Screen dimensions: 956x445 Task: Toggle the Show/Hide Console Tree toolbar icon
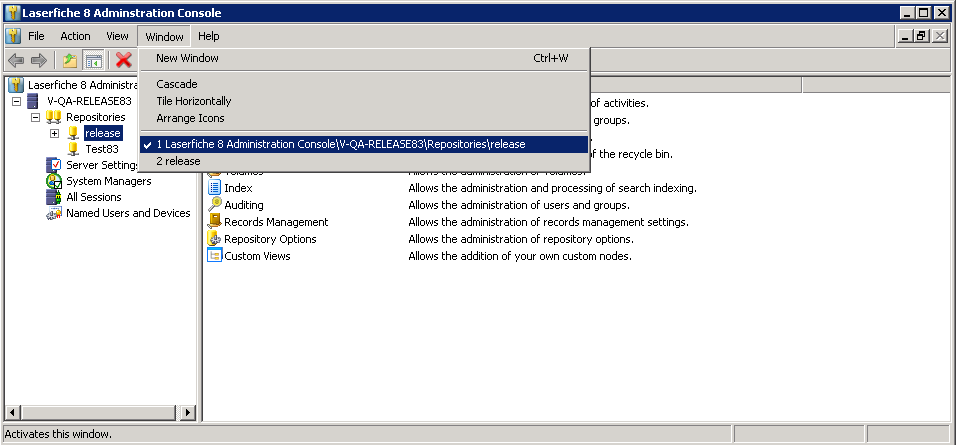pyautogui.click(x=93, y=60)
